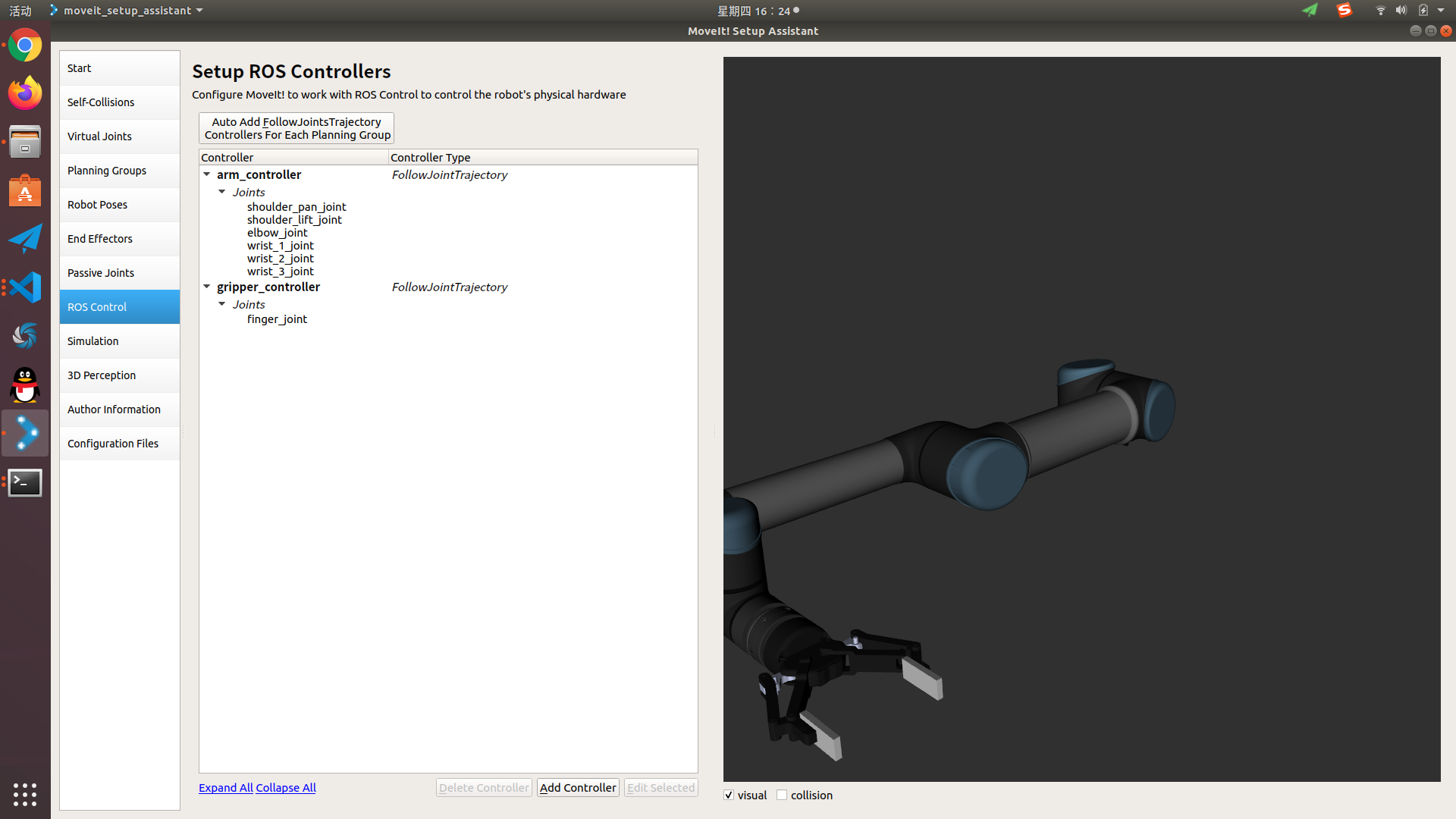Image resolution: width=1456 pixels, height=819 pixels.
Task: Uncheck the visual checkbox
Action: tap(729, 795)
